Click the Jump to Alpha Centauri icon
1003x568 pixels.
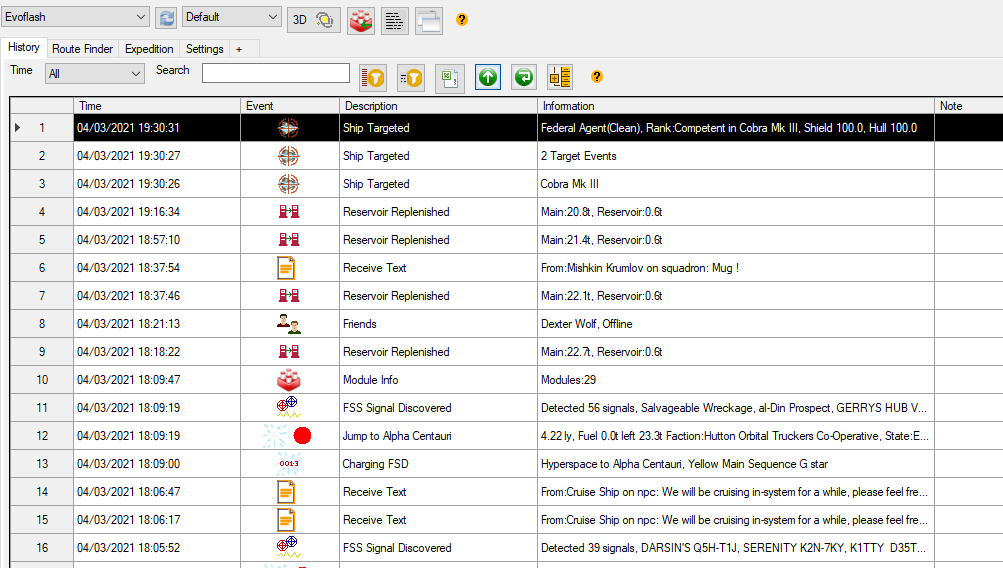pyautogui.click(x=287, y=436)
